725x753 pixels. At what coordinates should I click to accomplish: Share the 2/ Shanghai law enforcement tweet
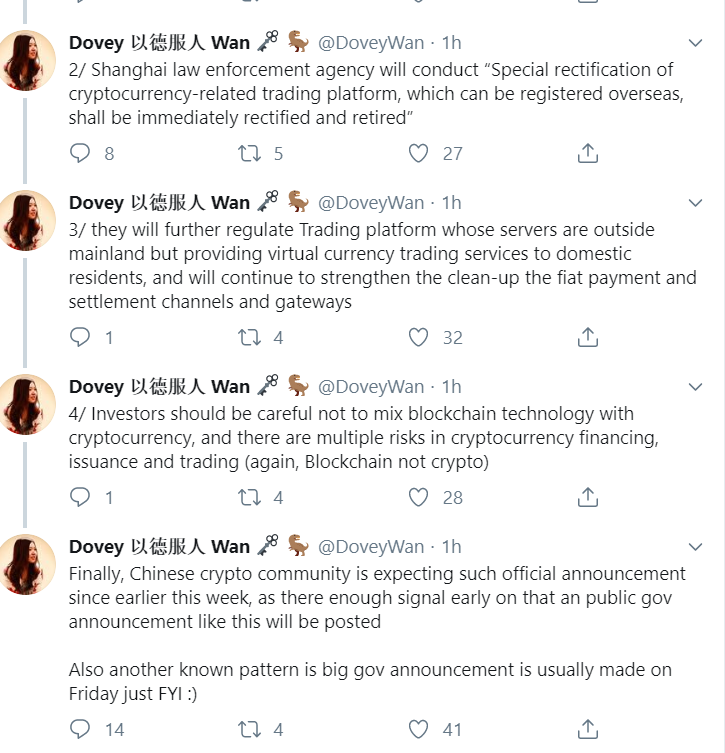tap(588, 154)
